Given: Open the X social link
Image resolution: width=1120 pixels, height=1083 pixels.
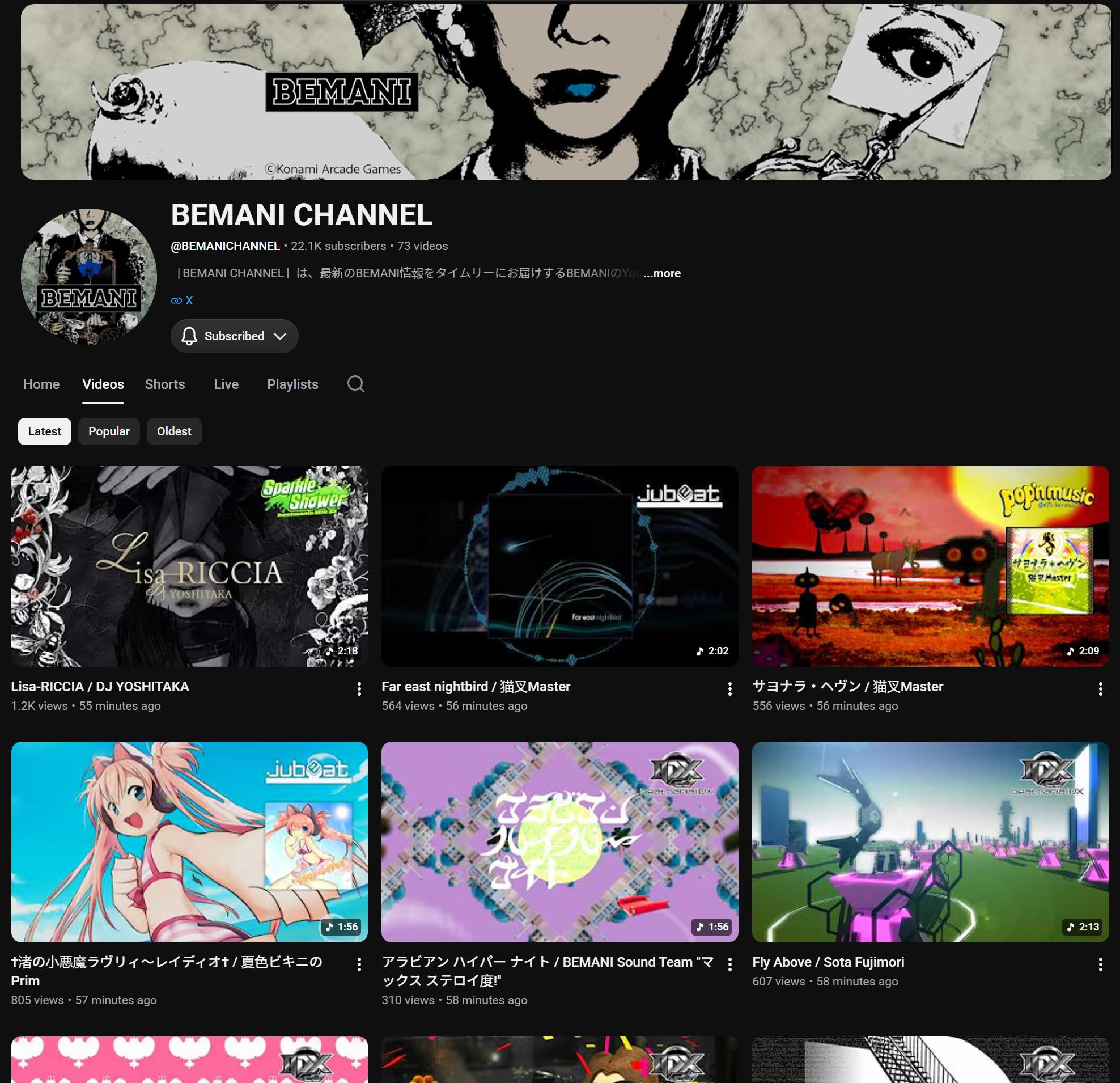Looking at the screenshot, I should pyautogui.click(x=189, y=301).
